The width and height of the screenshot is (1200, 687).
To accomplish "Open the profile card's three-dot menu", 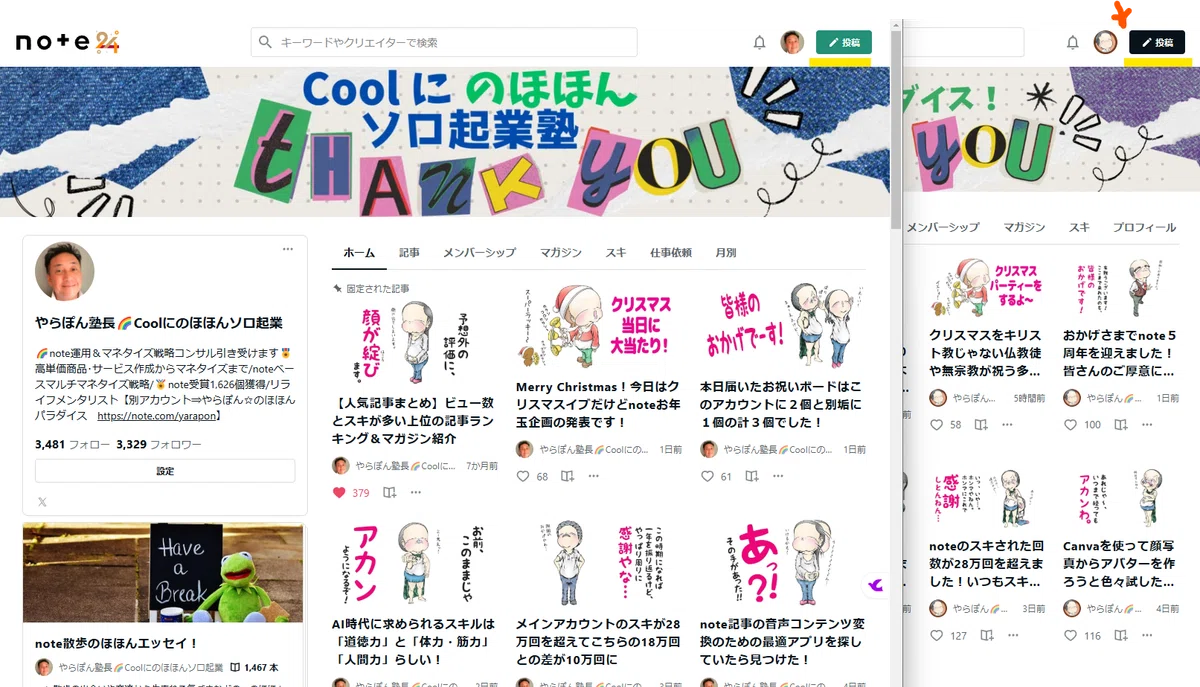I will tap(288, 249).
